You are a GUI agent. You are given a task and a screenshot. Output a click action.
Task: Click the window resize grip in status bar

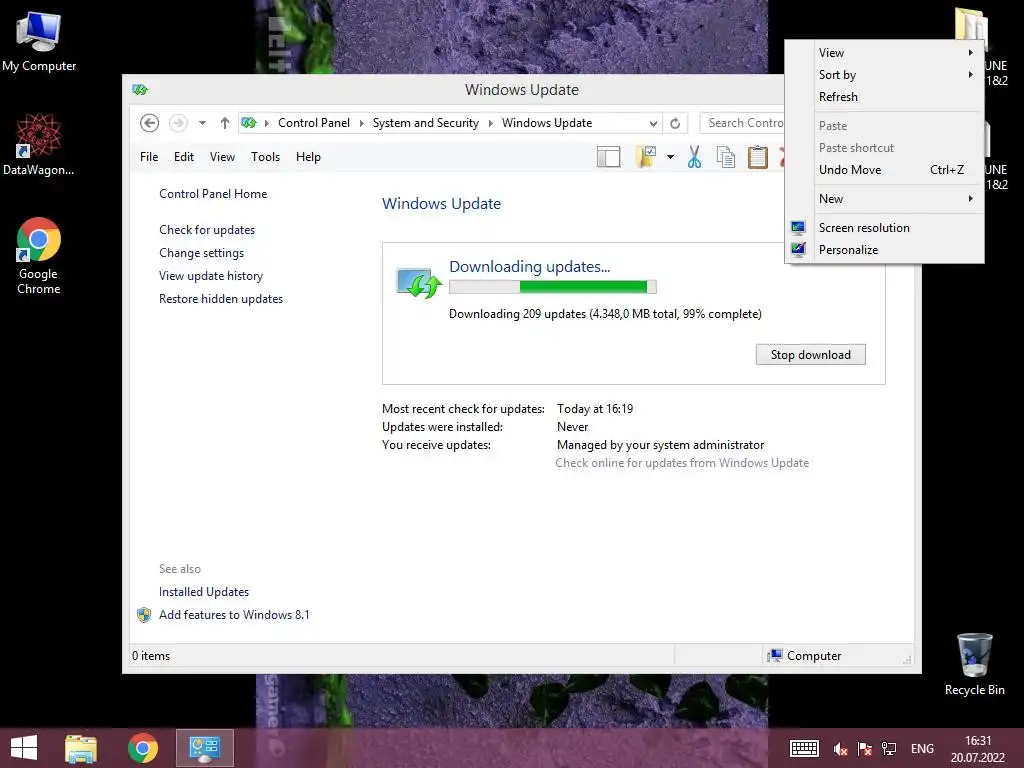pos(907,660)
